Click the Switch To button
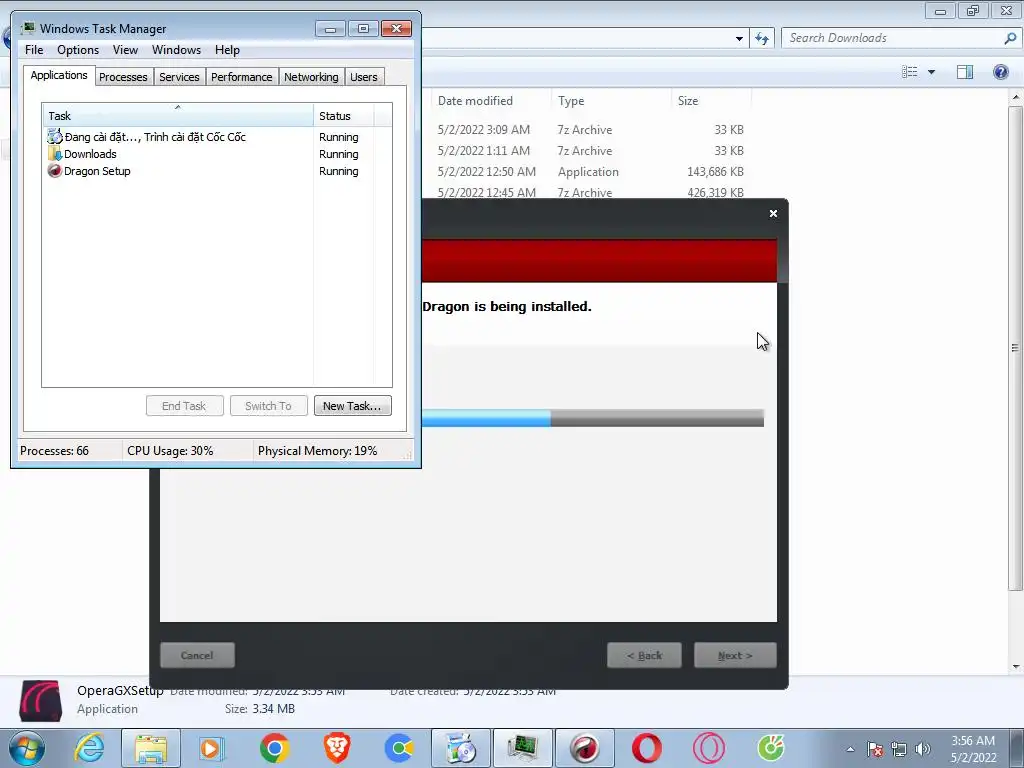Image resolution: width=1024 pixels, height=768 pixels. coord(268,406)
